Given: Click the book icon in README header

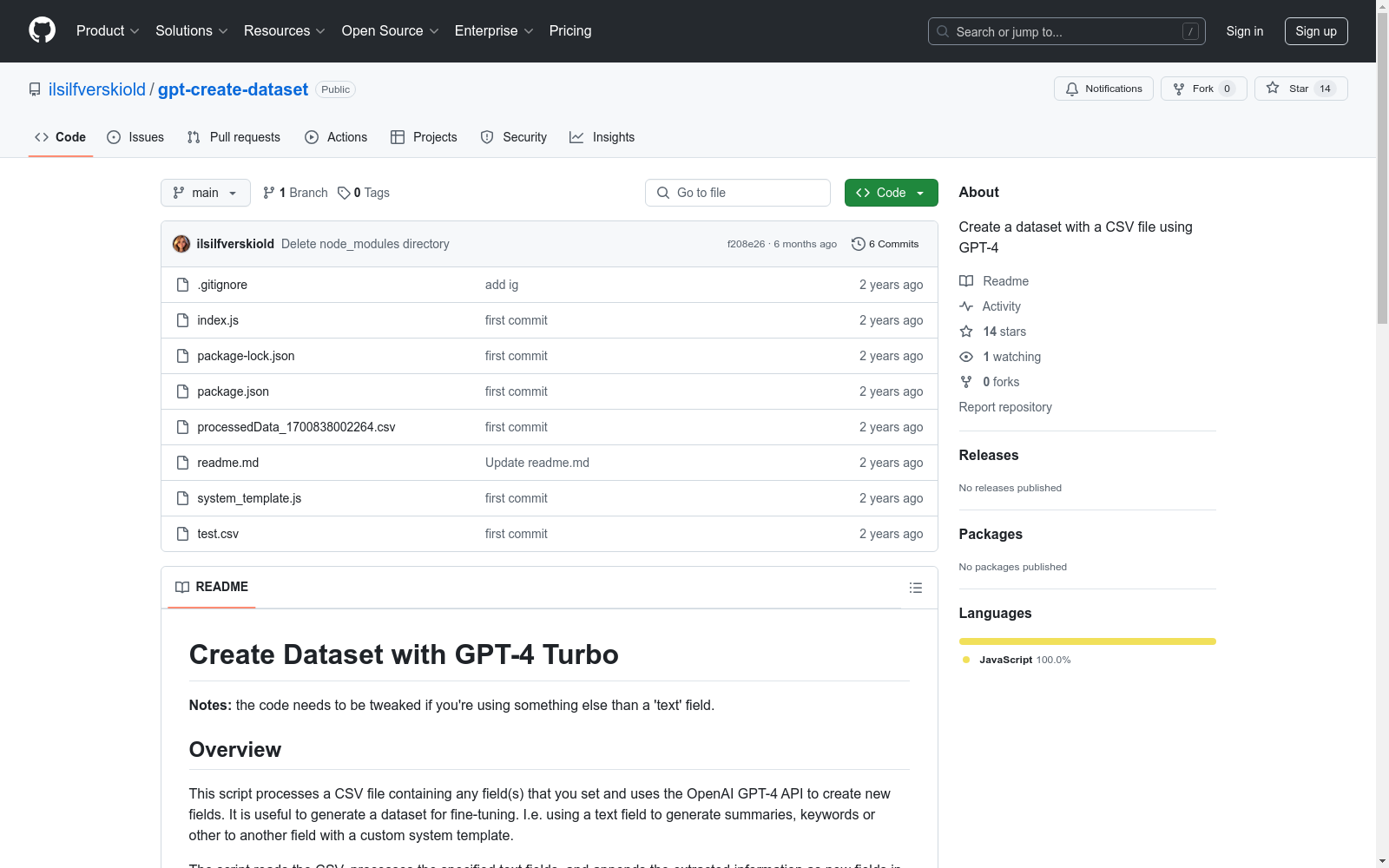Looking at the screenshot, I should point(182,588).
